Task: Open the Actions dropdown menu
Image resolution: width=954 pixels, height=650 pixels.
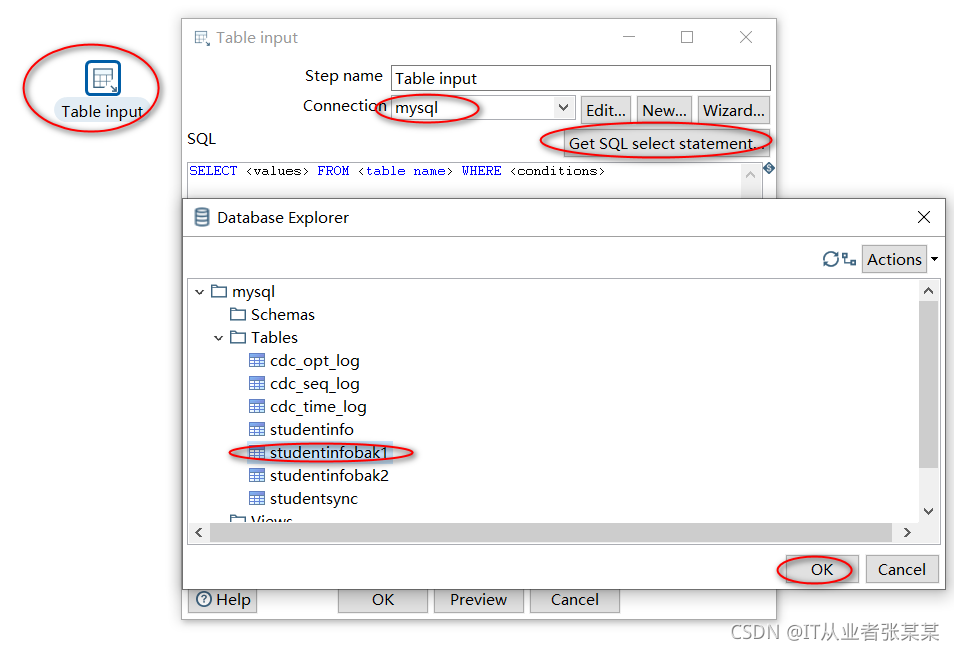Action: click(934, 260)
